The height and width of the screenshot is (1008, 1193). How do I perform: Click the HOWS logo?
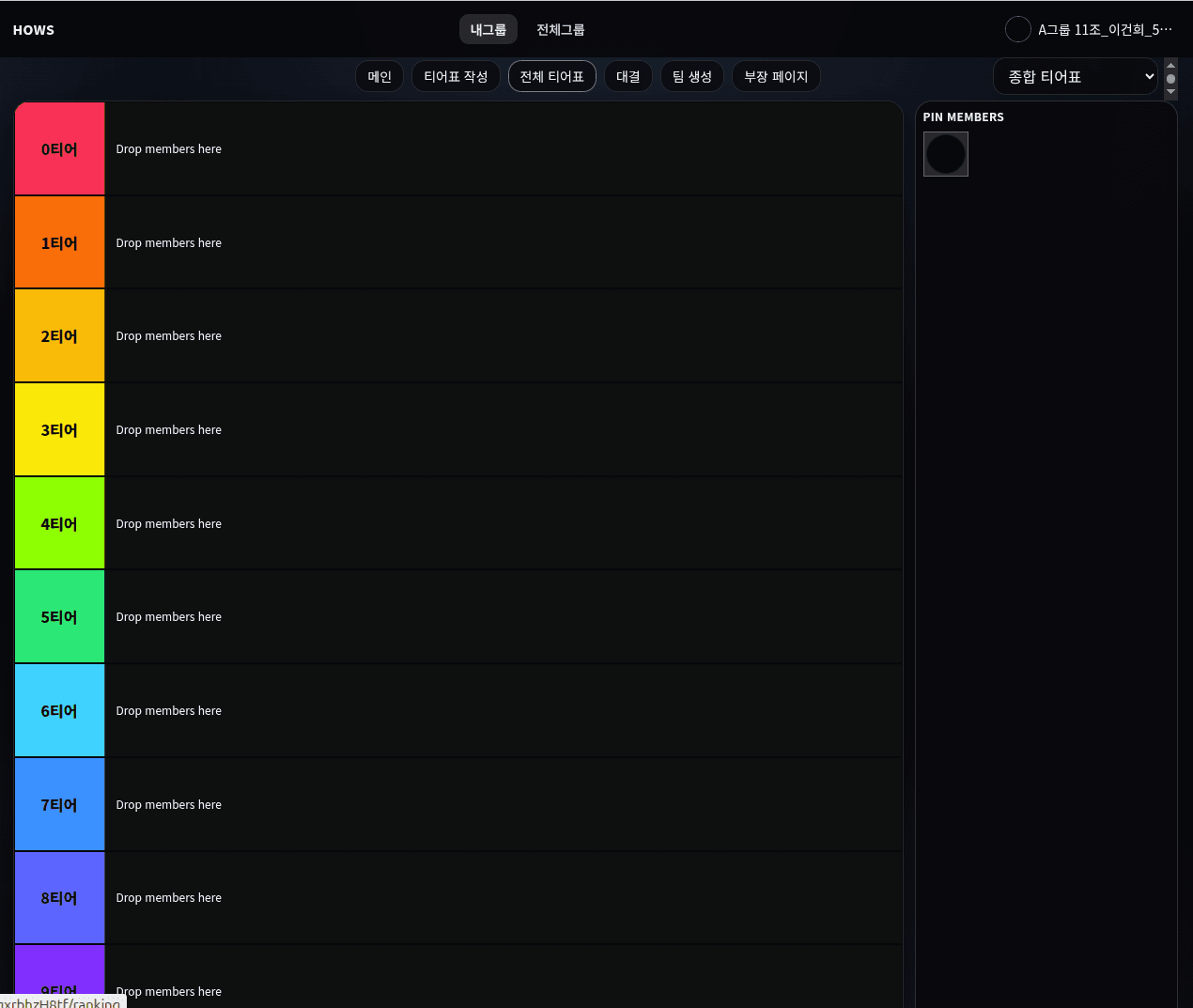(34, 30)
